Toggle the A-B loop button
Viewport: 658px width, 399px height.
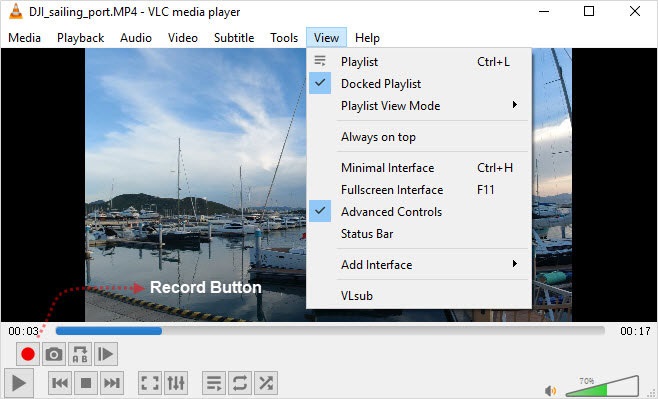tap(80, 354)
